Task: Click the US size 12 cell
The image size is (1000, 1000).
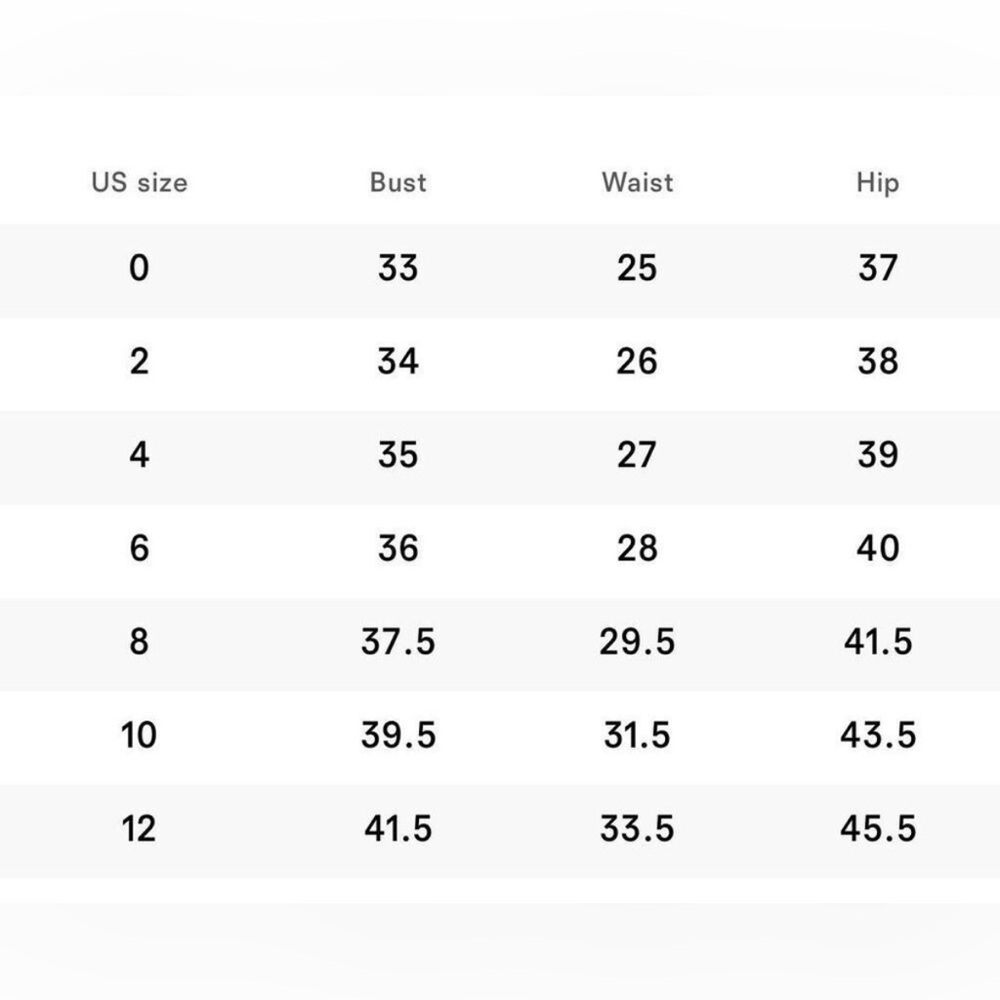Action: [138, 829]
